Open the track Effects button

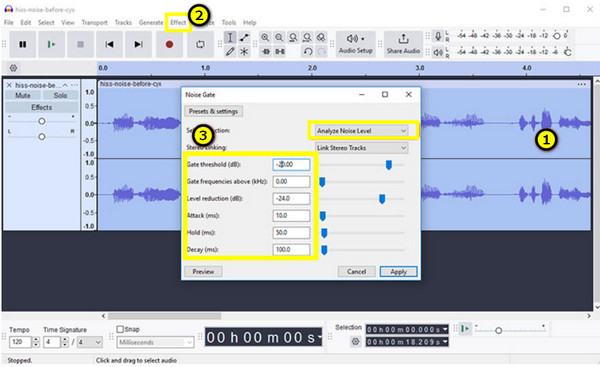pyautogui.click(x=42, y=108)
